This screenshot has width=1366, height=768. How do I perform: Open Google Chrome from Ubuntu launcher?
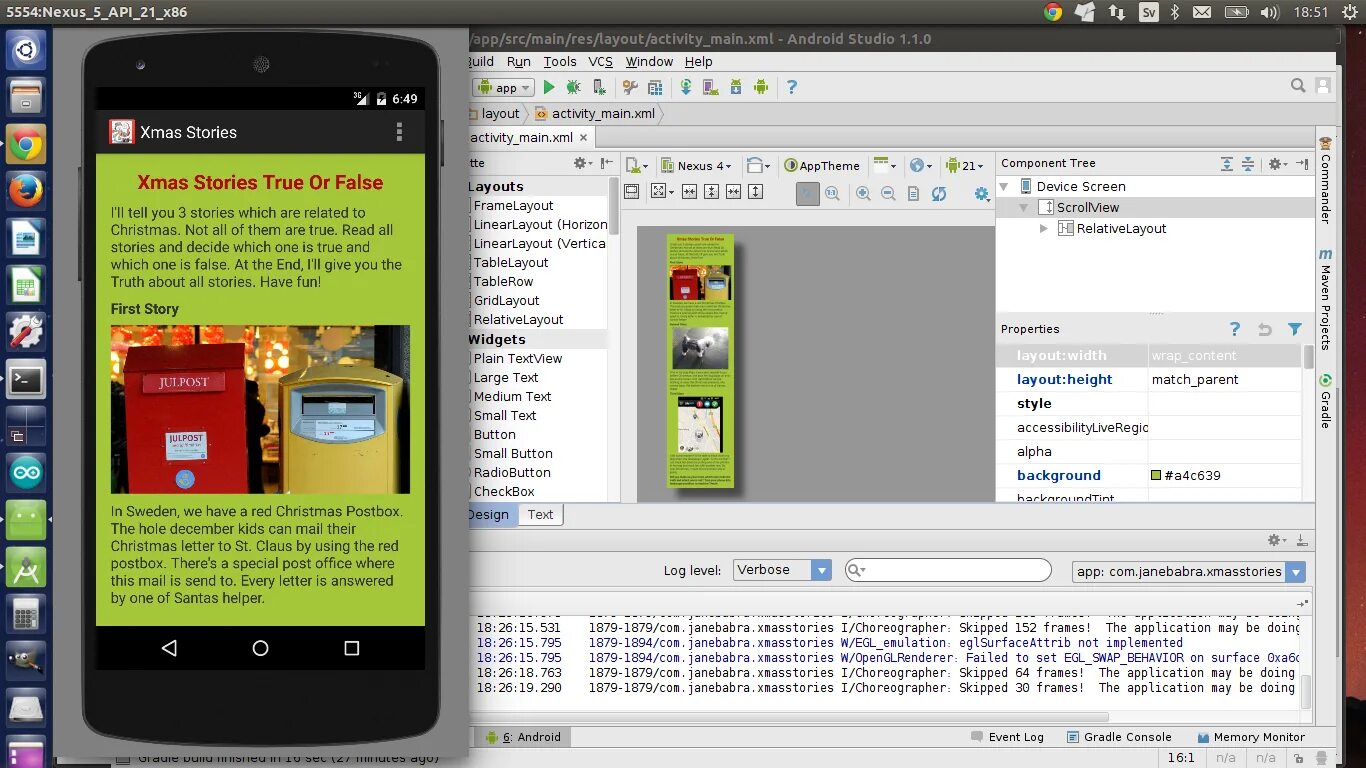coord(26,145)
